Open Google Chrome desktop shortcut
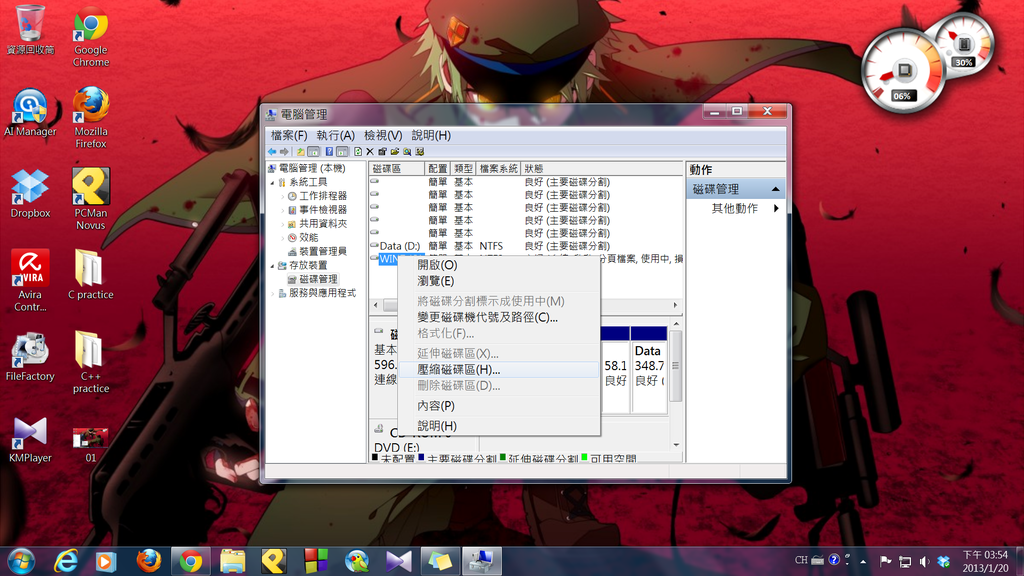 click(91, 37)
